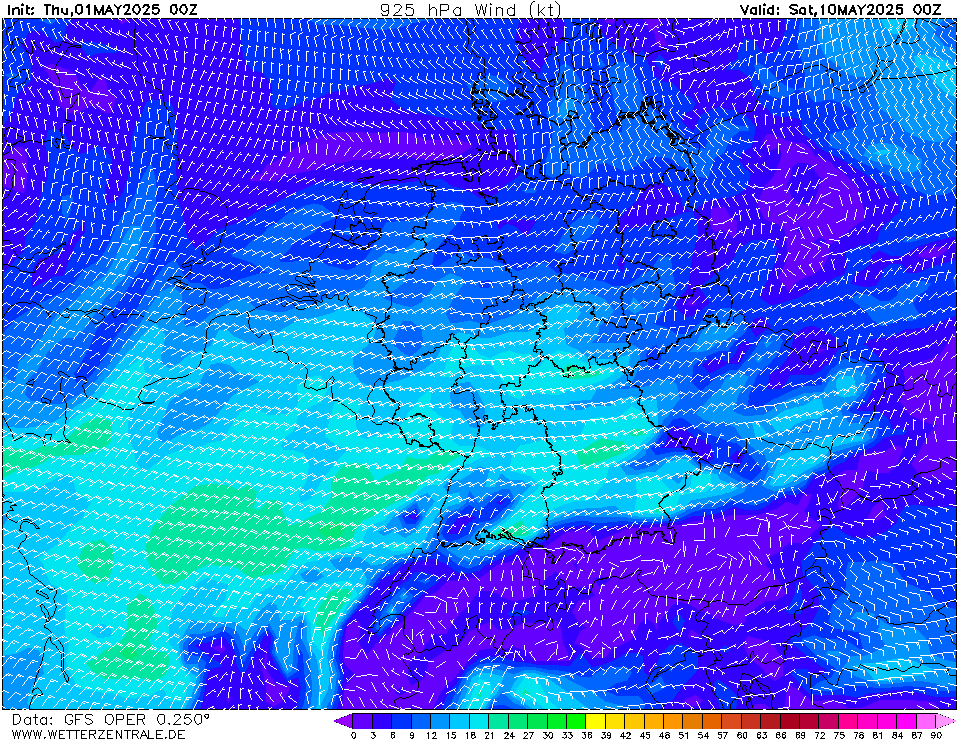This screenshot has height=741, width=959.
Task: Click the '39' label on the color scale
Action: point(606,735)
